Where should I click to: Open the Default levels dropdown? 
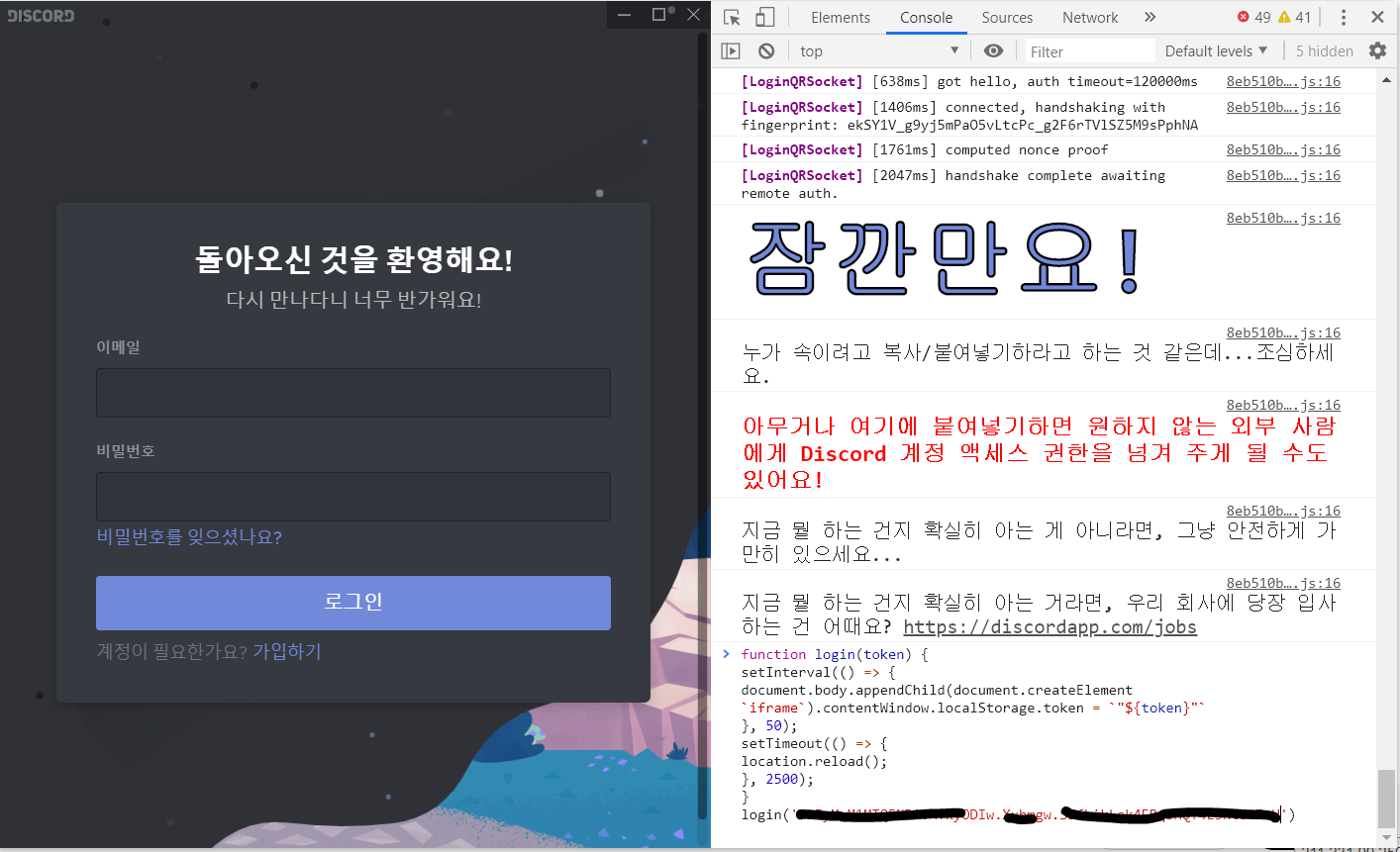coord(1216,50)
